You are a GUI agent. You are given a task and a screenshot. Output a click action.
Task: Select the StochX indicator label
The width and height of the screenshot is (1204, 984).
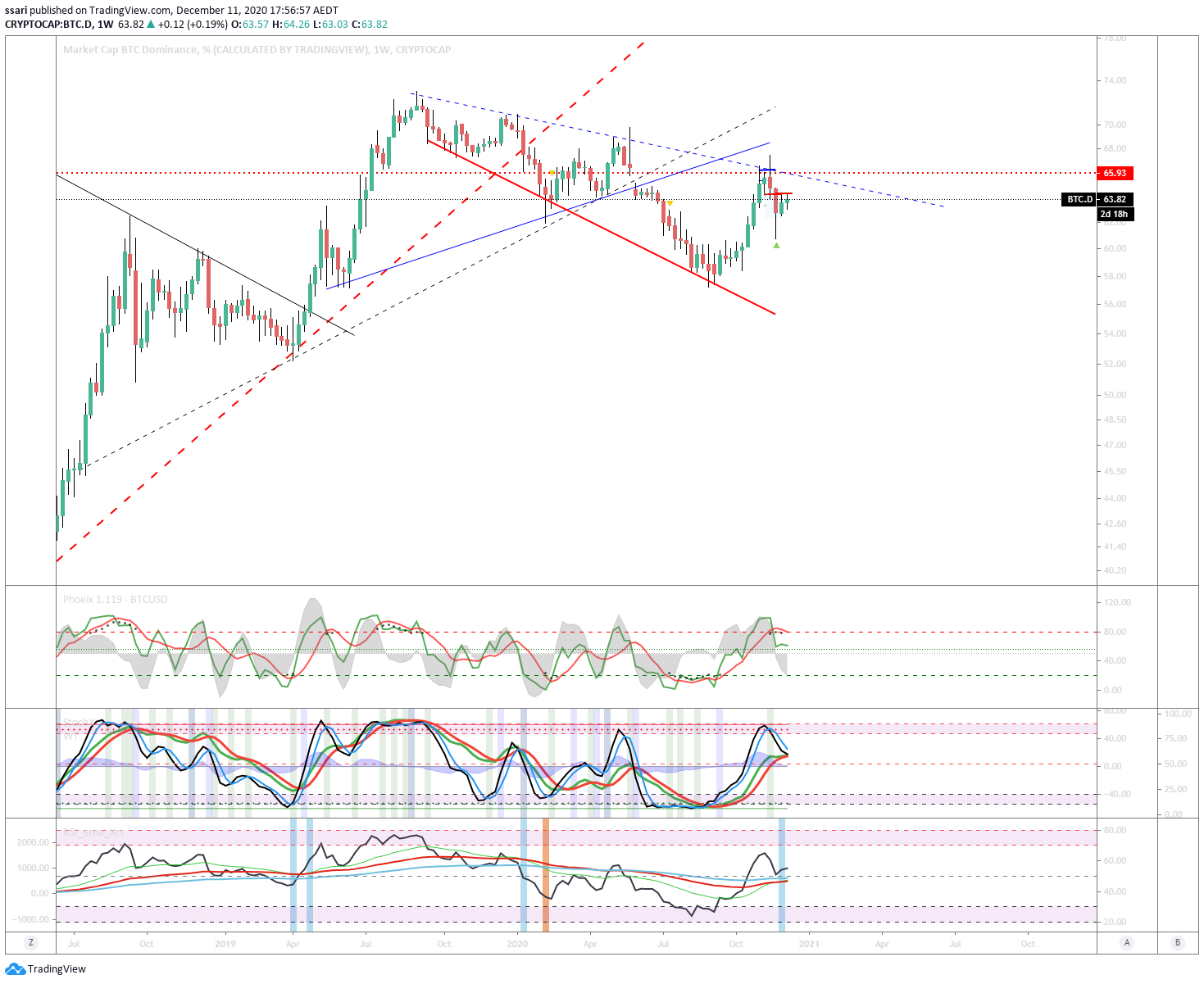[77, 723]
